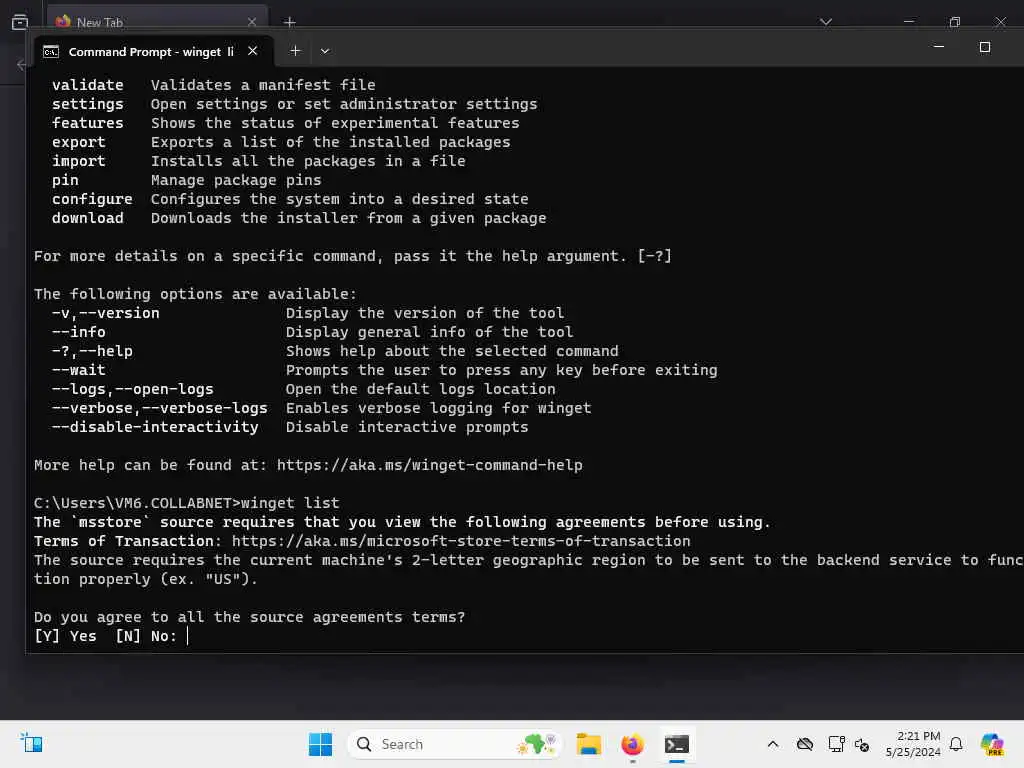Click the [Y] Yes option text

[65, 636]
